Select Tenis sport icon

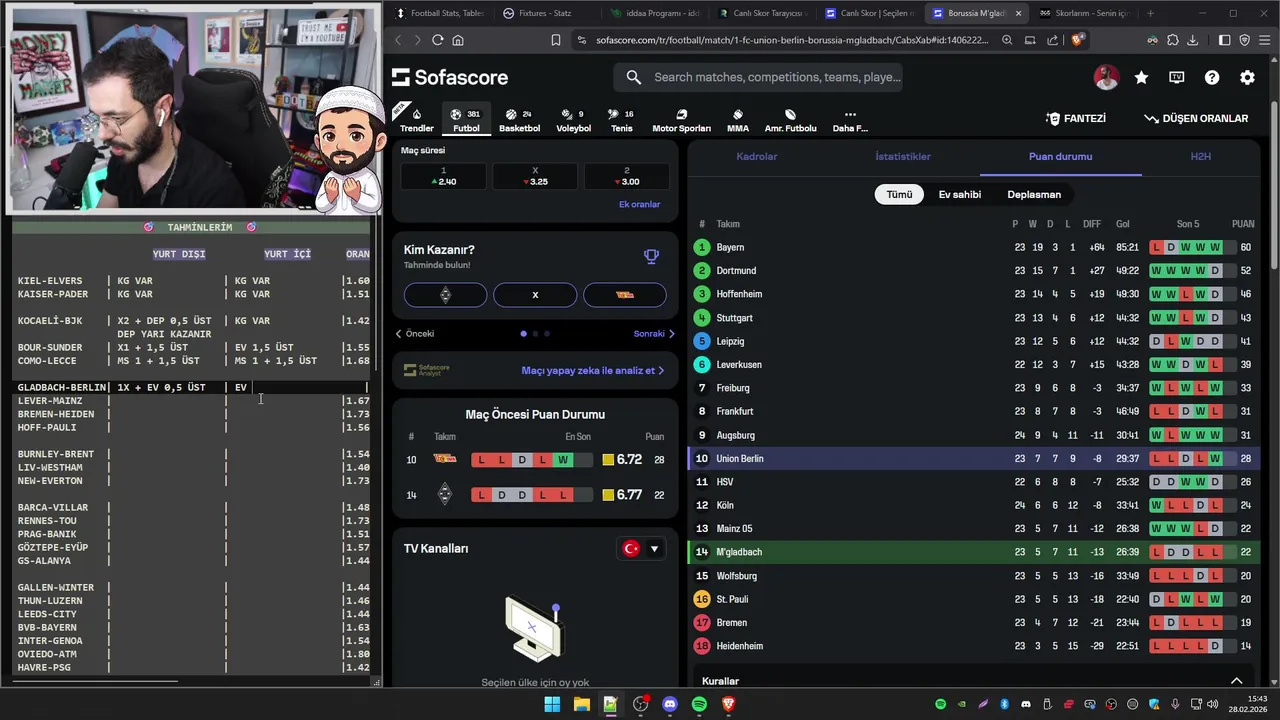pyautogui.click(x=622, y=120)
